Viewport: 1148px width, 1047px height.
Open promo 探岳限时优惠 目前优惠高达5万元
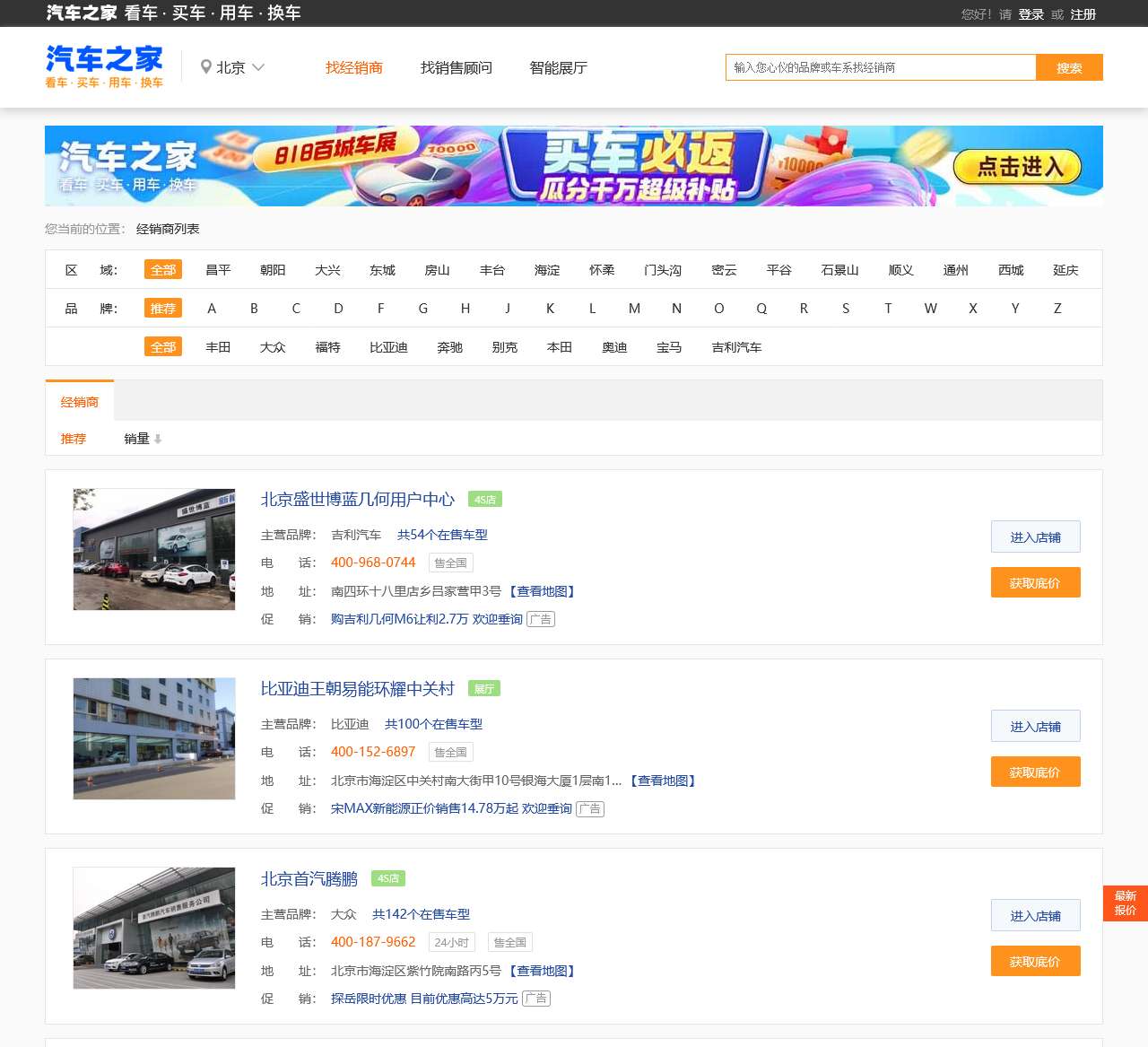pos(424,999)
